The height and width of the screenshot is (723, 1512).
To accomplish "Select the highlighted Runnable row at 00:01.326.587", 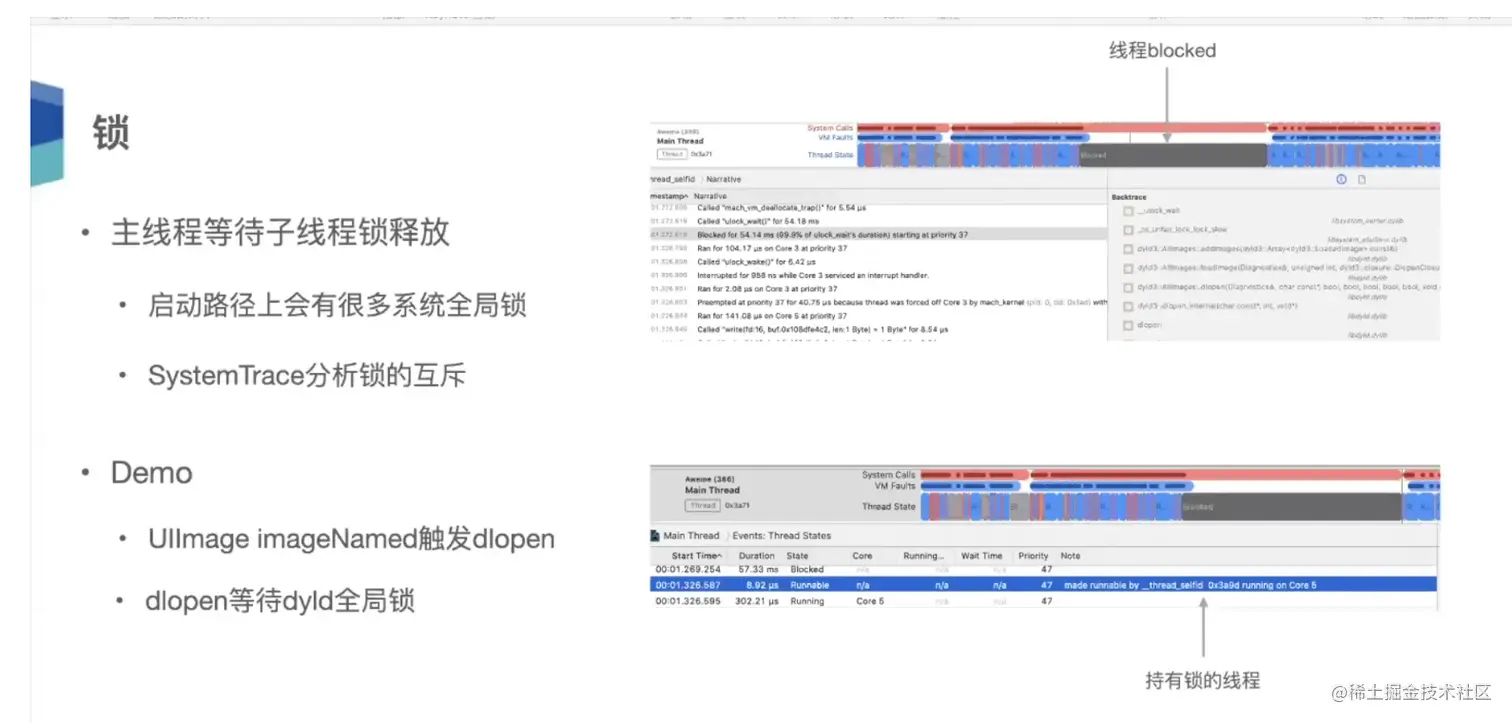I will (1045, 585).
